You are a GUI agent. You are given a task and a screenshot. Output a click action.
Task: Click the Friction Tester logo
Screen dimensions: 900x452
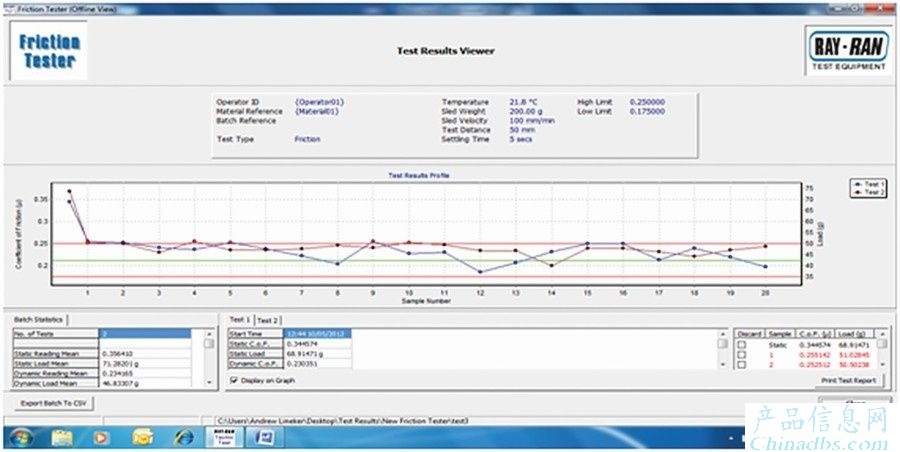[49, 51]
